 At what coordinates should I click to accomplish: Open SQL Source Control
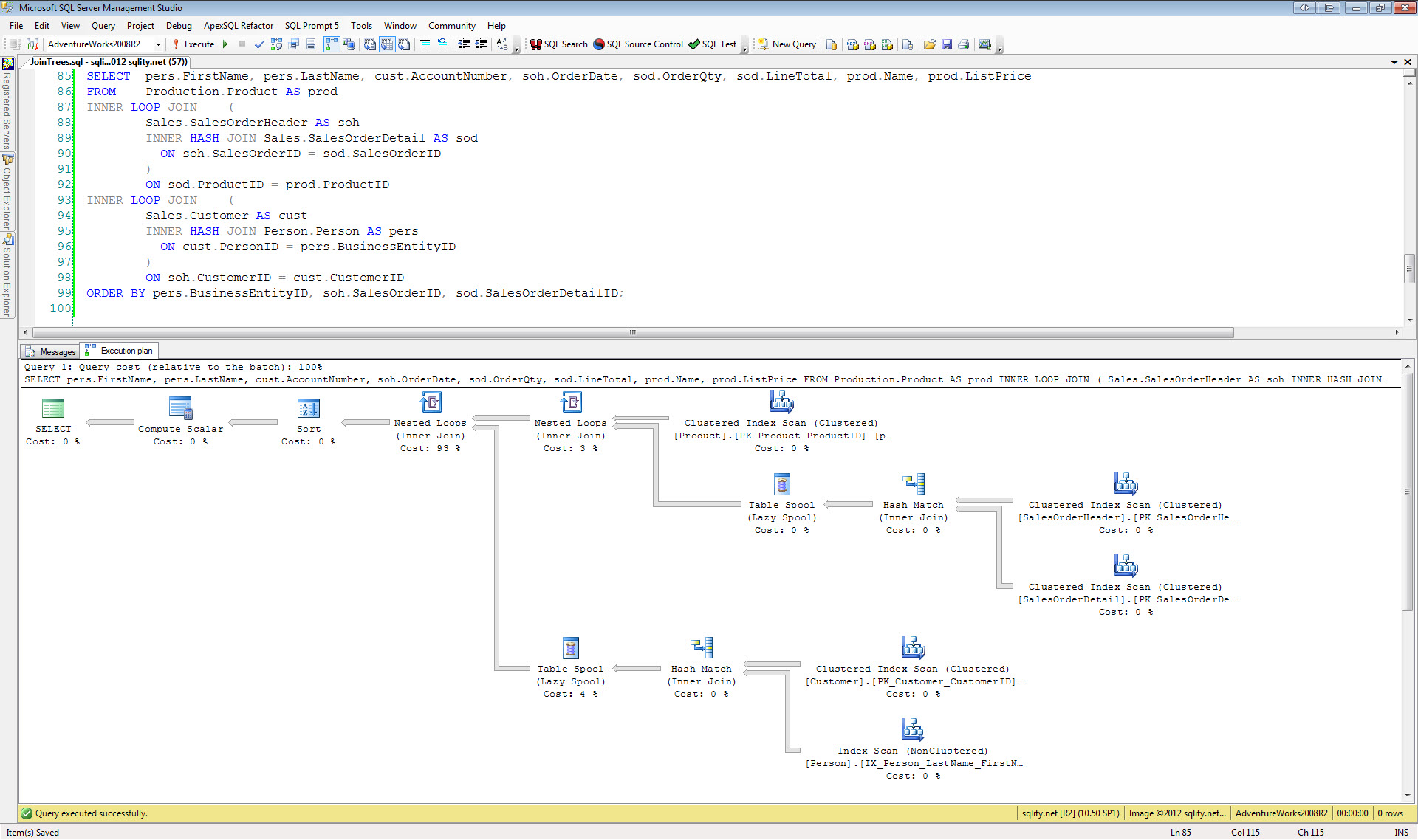coord(639,44)
